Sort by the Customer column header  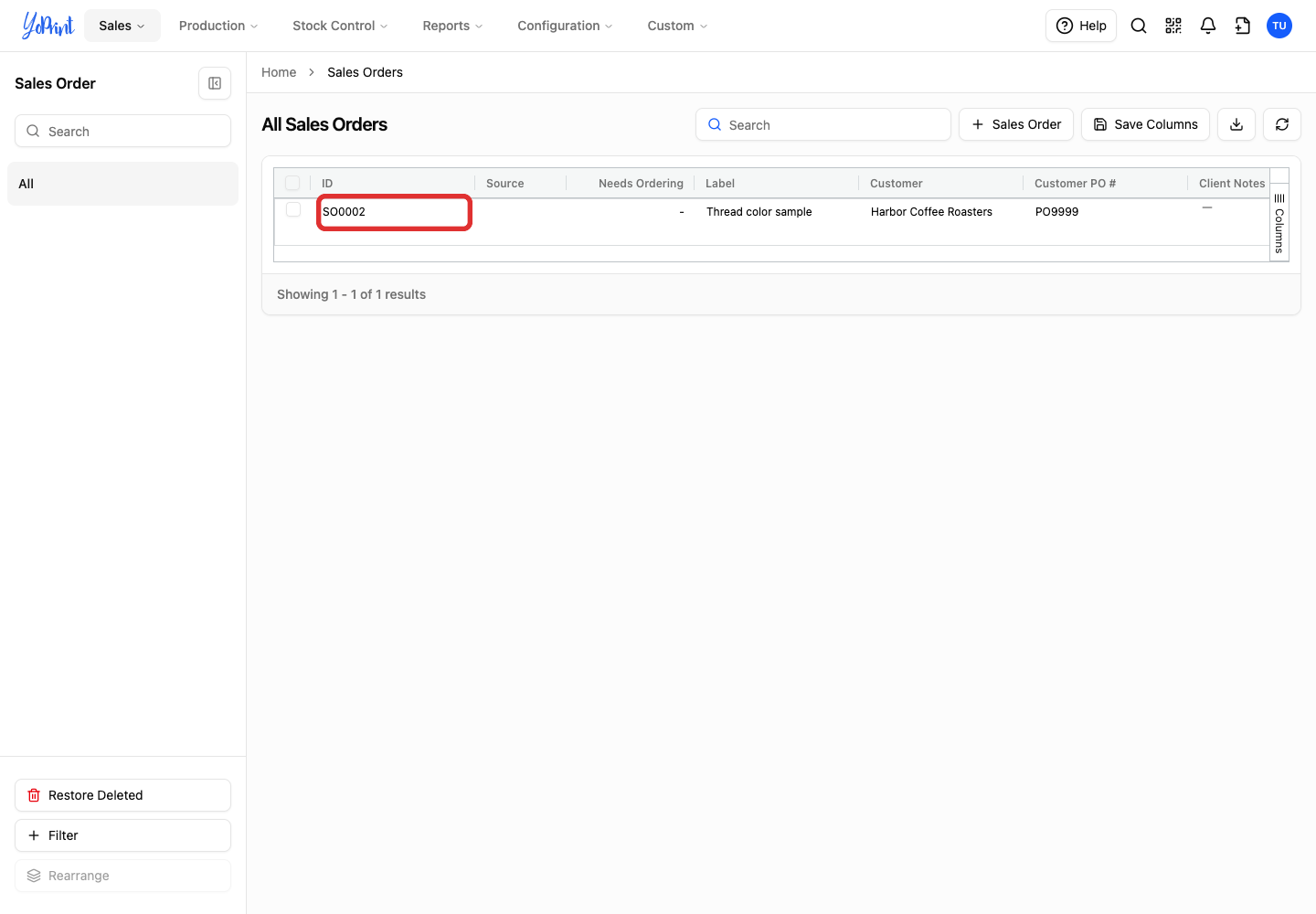(x=941, y=183)
